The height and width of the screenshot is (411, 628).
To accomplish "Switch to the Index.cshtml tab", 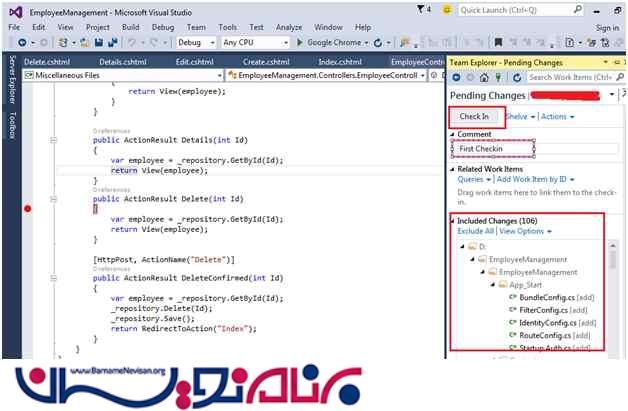I will coord(340,61).
